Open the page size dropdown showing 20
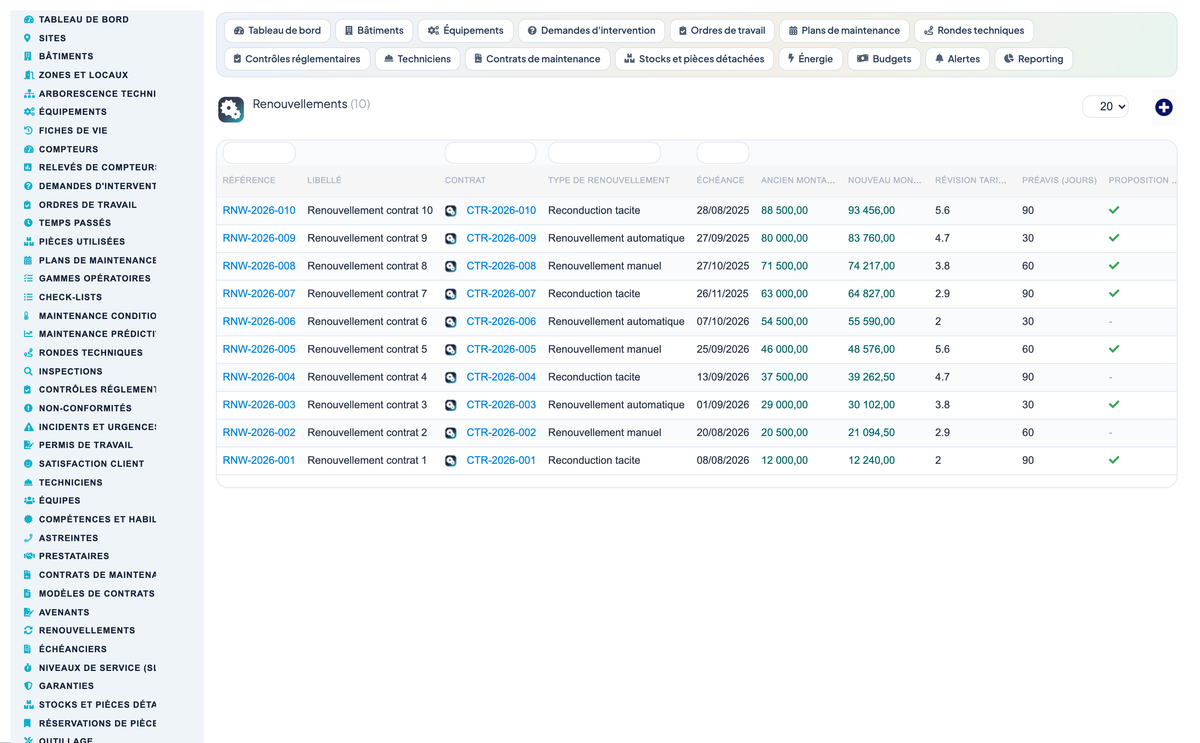The height and width of the screenshot is (743, 1200). pos(1105,106)
